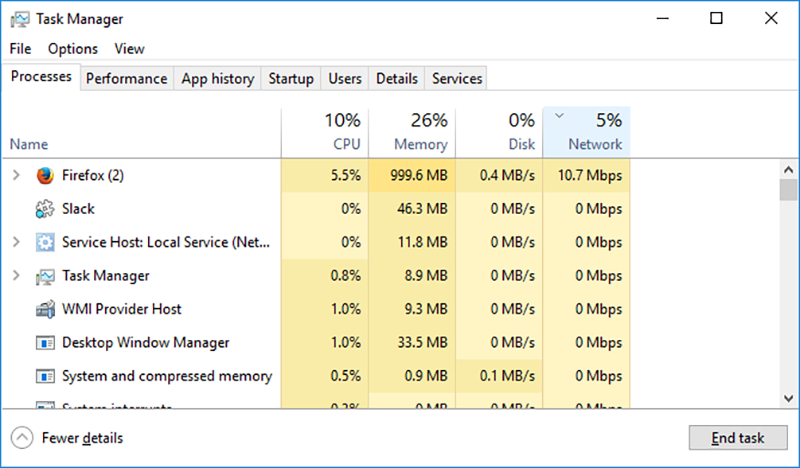Expand the Task Manager process group
The image size is (800, 468).
pyautogui.click(x=15, y=276)
